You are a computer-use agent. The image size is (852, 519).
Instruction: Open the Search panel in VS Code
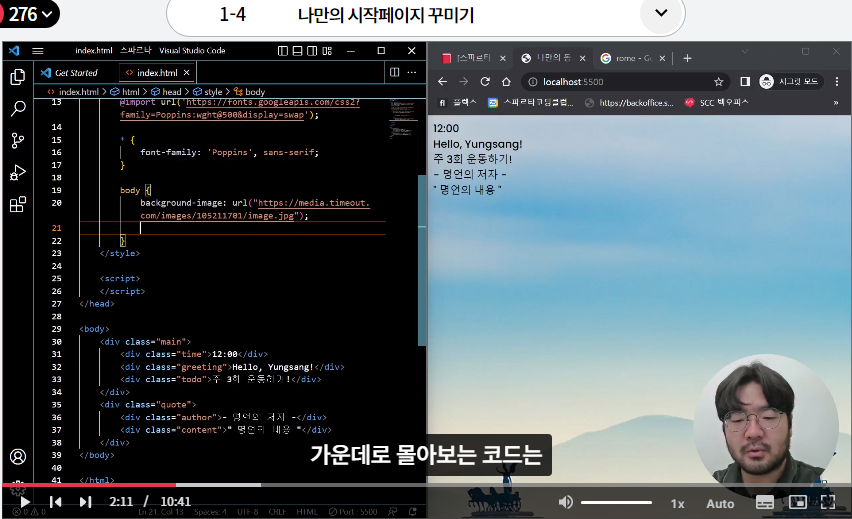(18, 109)
